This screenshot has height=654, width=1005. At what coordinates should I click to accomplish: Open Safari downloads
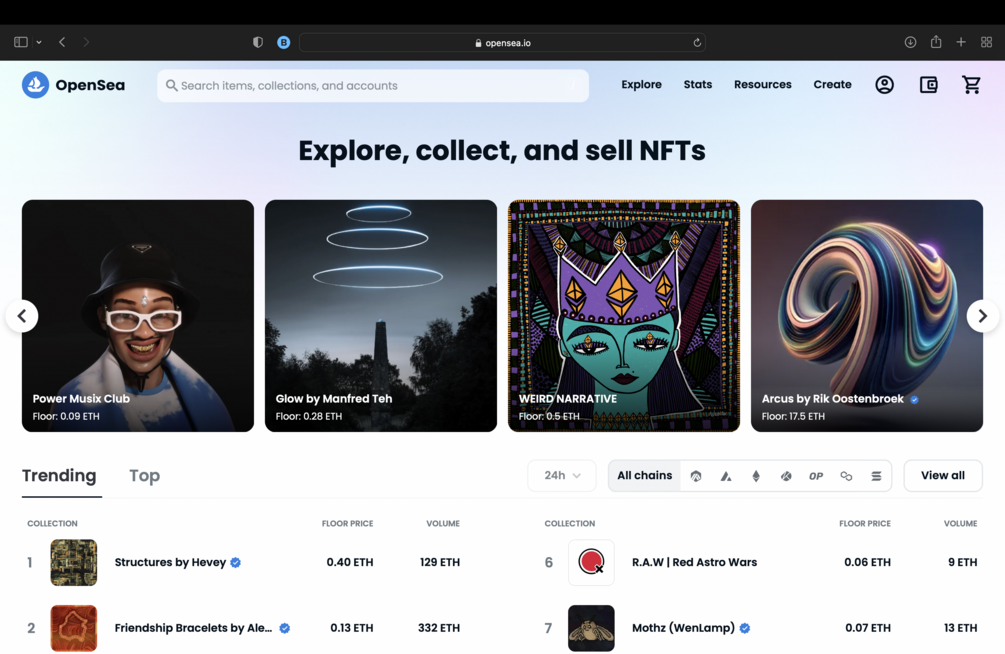[x=910, y=42]
